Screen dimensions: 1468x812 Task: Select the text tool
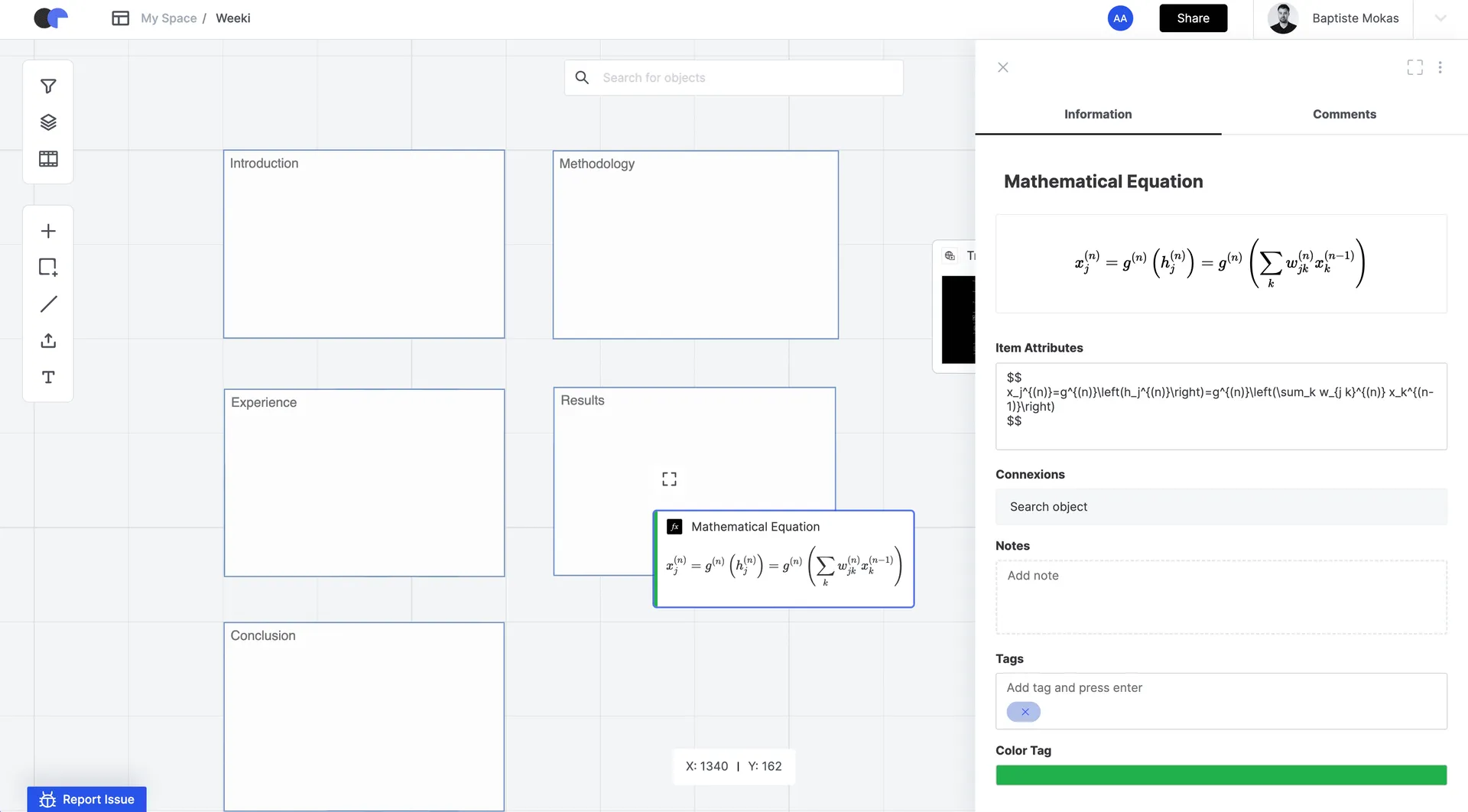48,377
